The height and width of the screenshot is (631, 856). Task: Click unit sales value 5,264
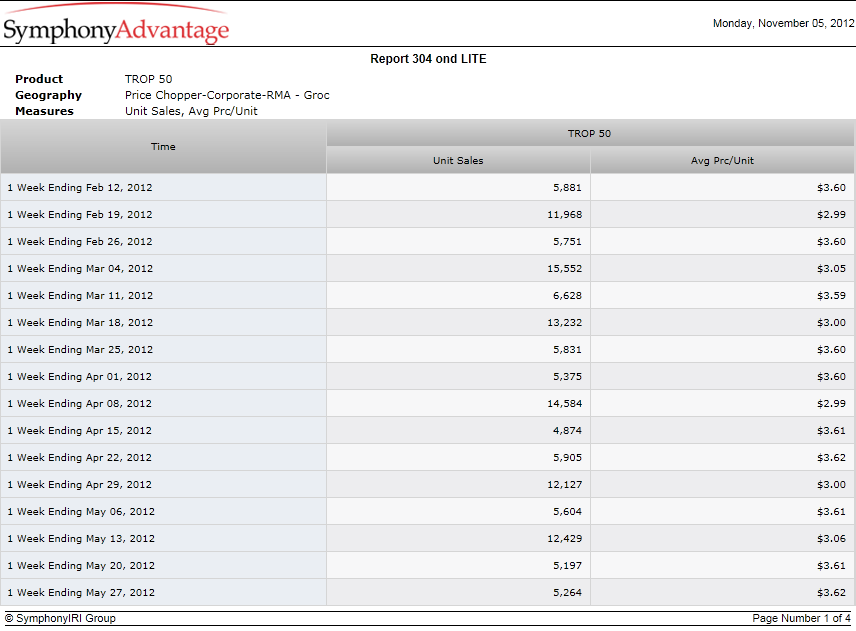pos(567,593)
